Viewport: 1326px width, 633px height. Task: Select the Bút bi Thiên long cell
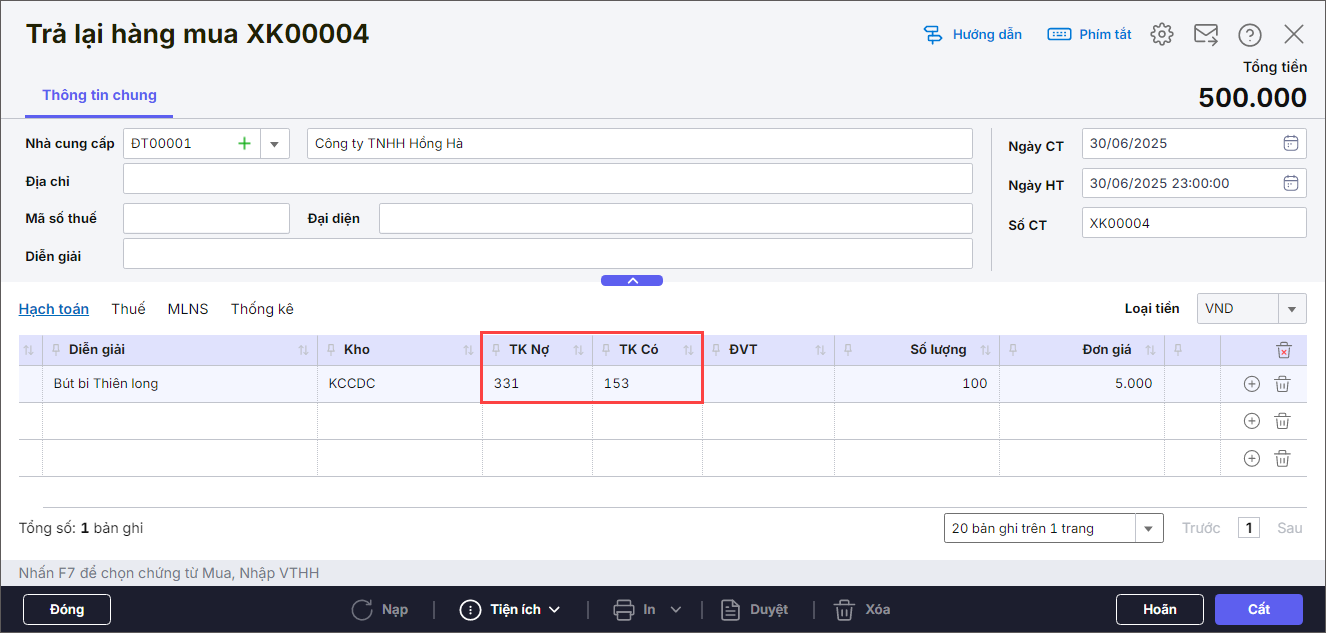pyautogui.click(x=180, y=384)
